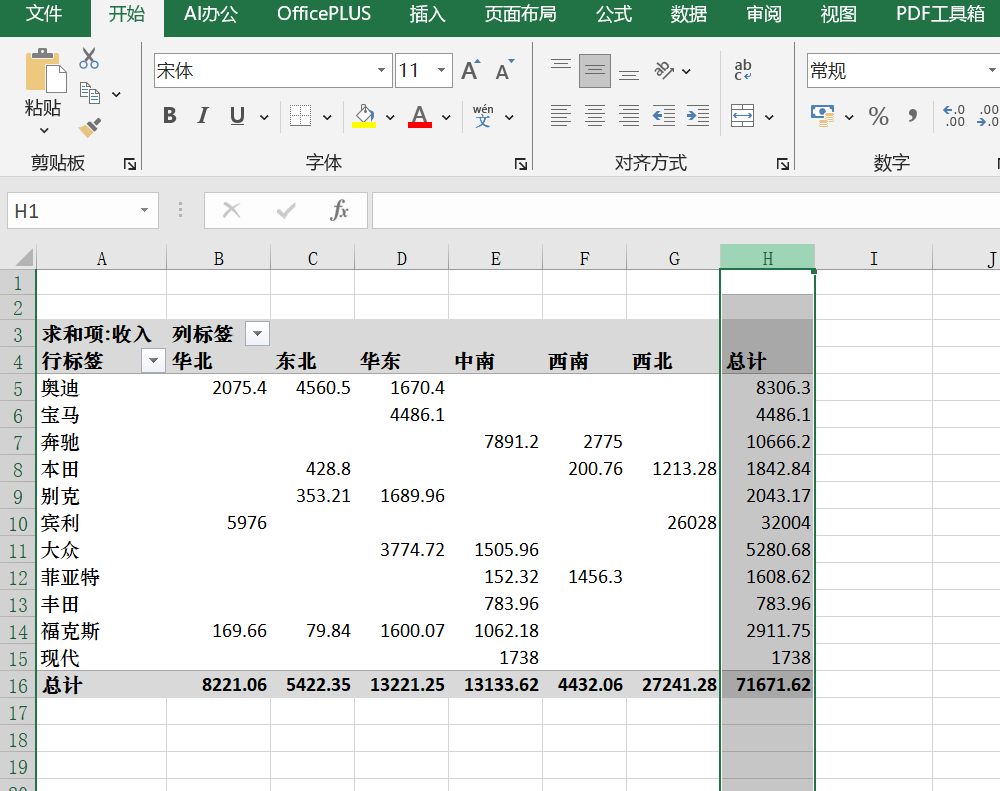The width and height of the screenshot is (1000, 791).
Task: Open the AI办公 tab
Action: point(210,13)
